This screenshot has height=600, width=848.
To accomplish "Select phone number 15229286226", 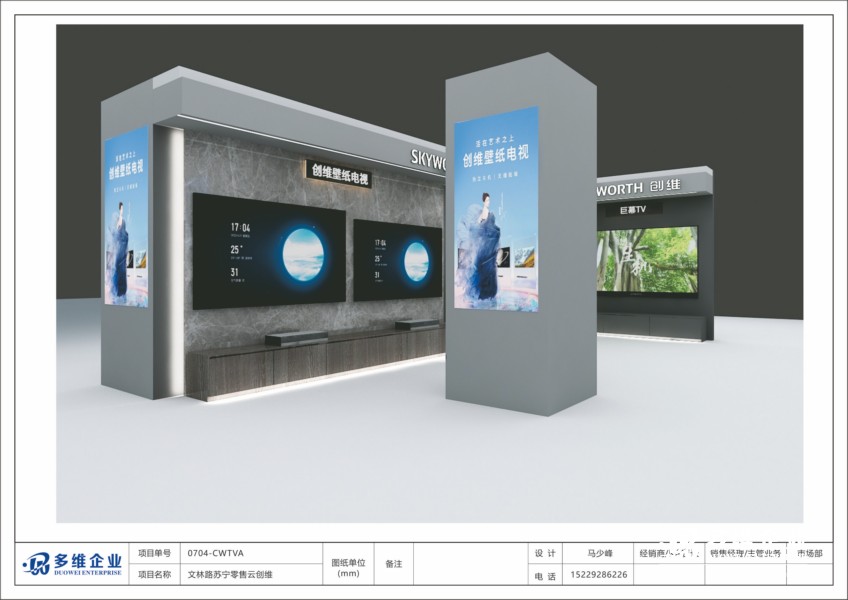I will [599, 575].
